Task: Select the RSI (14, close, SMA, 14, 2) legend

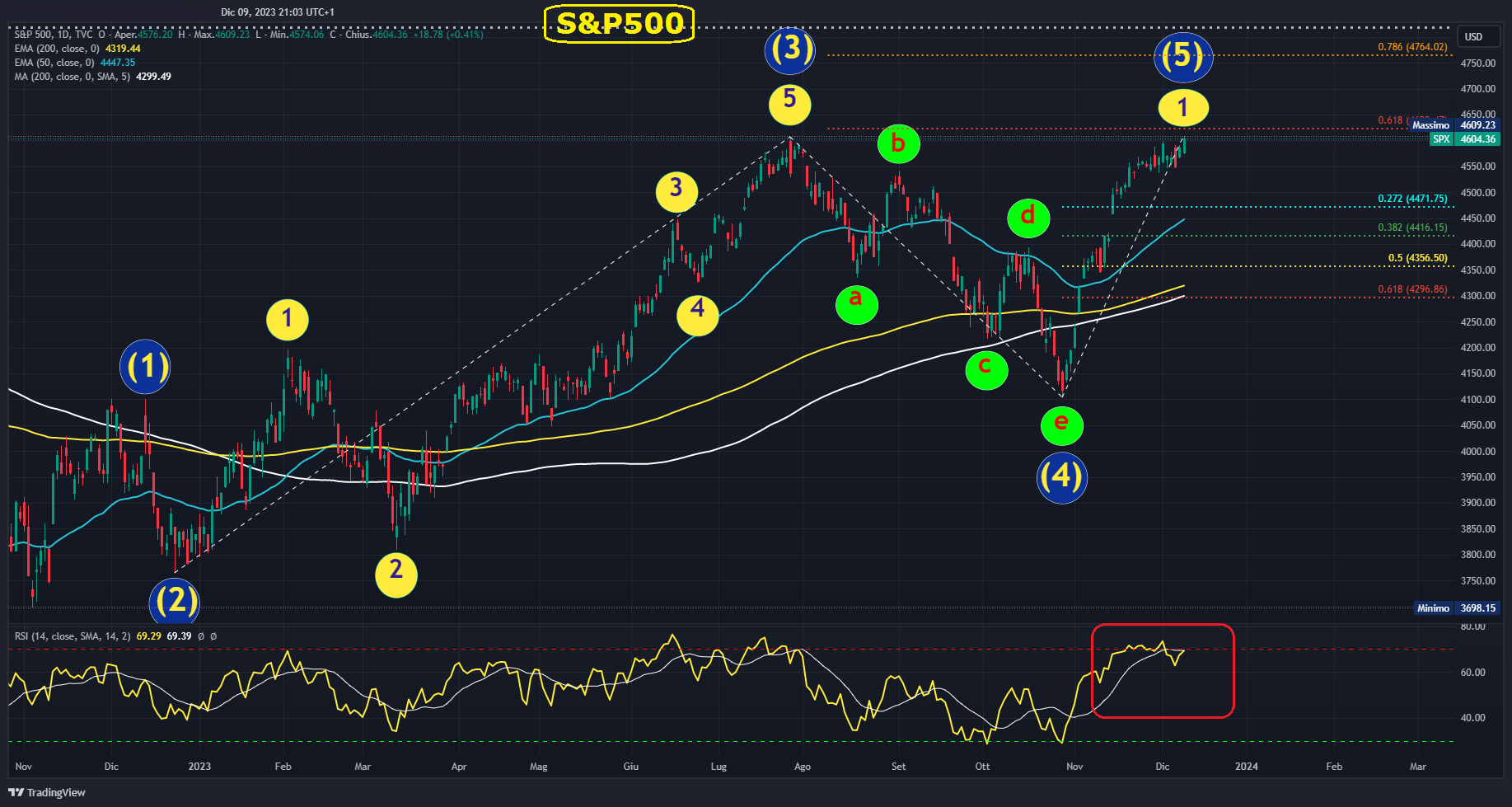Action: click(x=73, y=636)
